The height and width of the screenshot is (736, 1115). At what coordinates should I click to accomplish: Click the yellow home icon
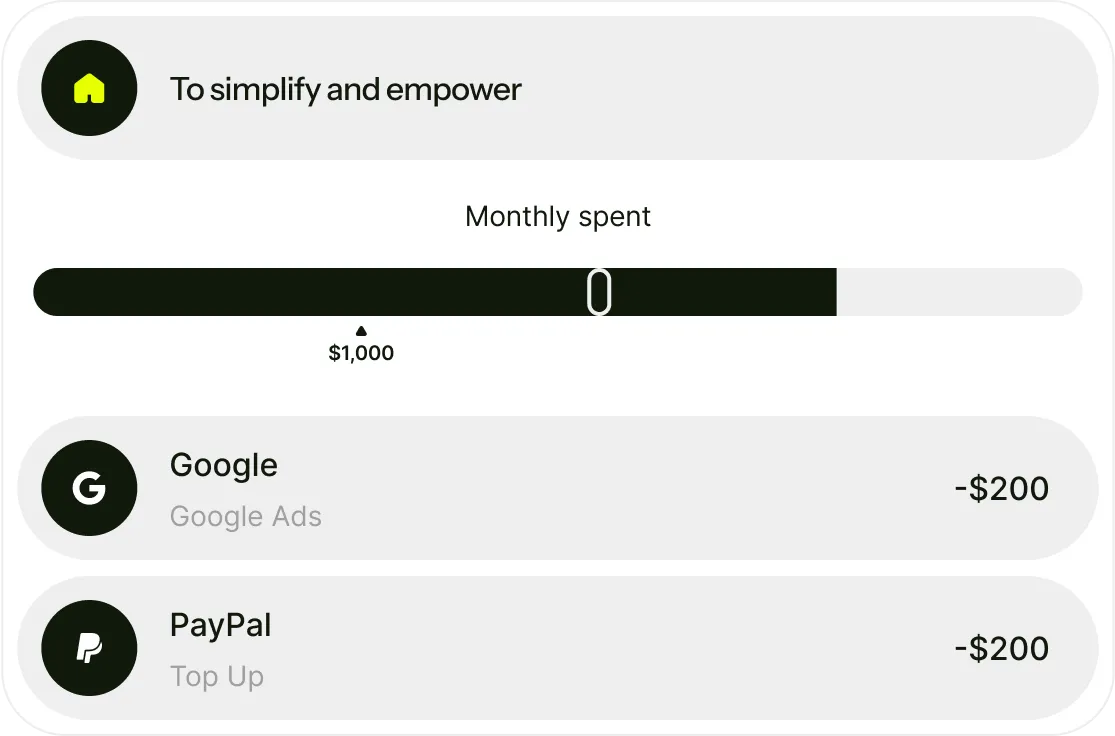89,89
